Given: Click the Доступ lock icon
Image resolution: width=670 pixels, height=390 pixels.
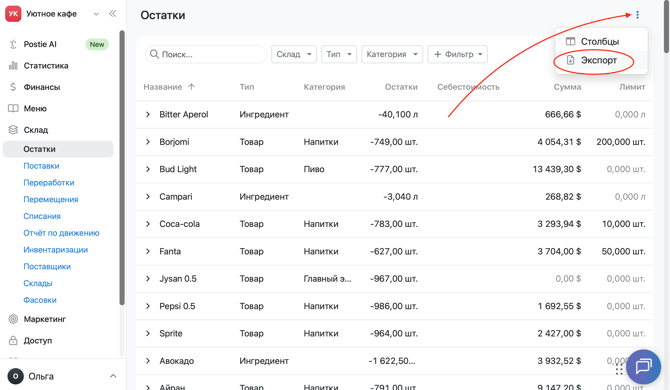Looking at the screenshot, I should pos(13,340).
